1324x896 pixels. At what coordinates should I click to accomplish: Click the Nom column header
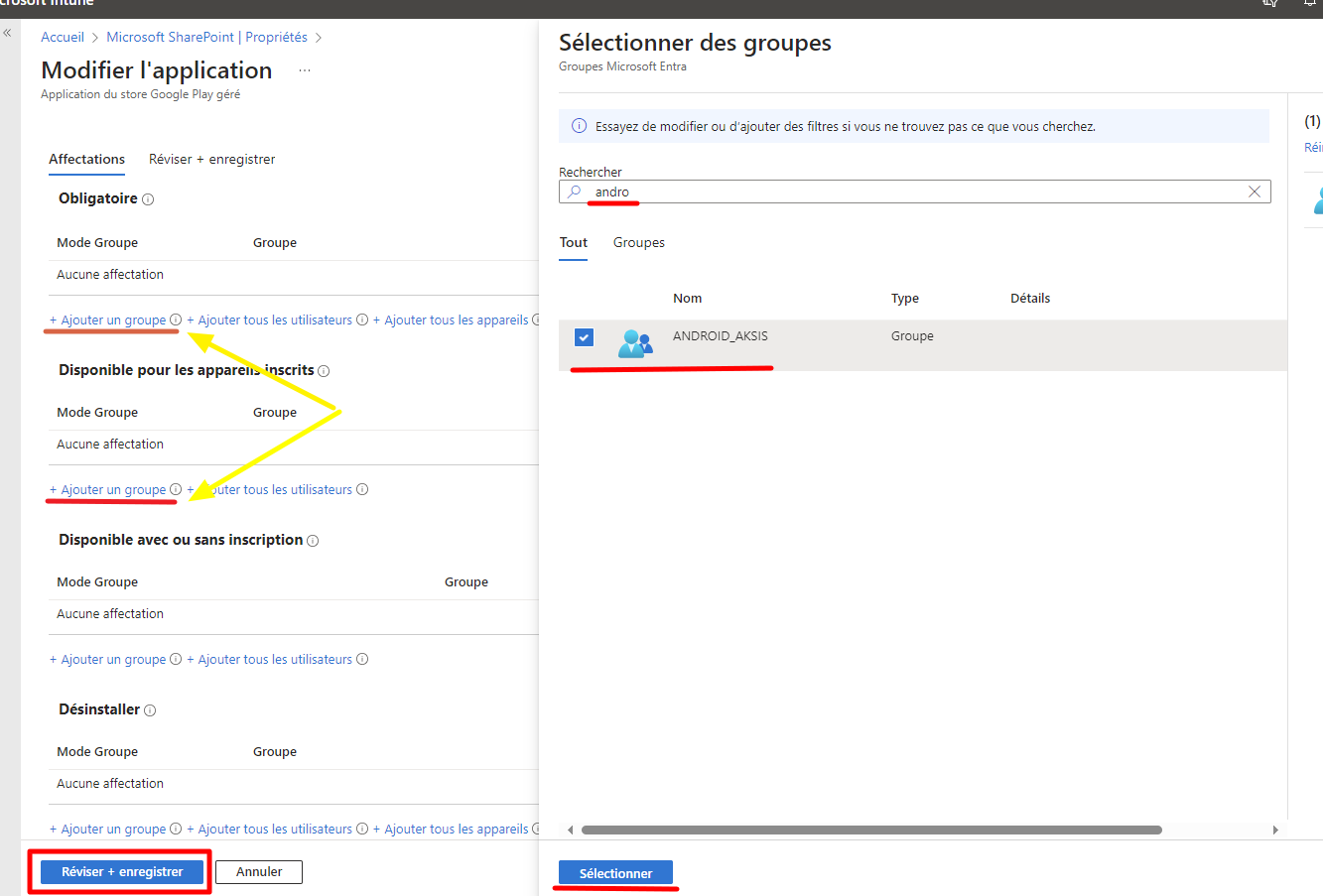point(687,298)
